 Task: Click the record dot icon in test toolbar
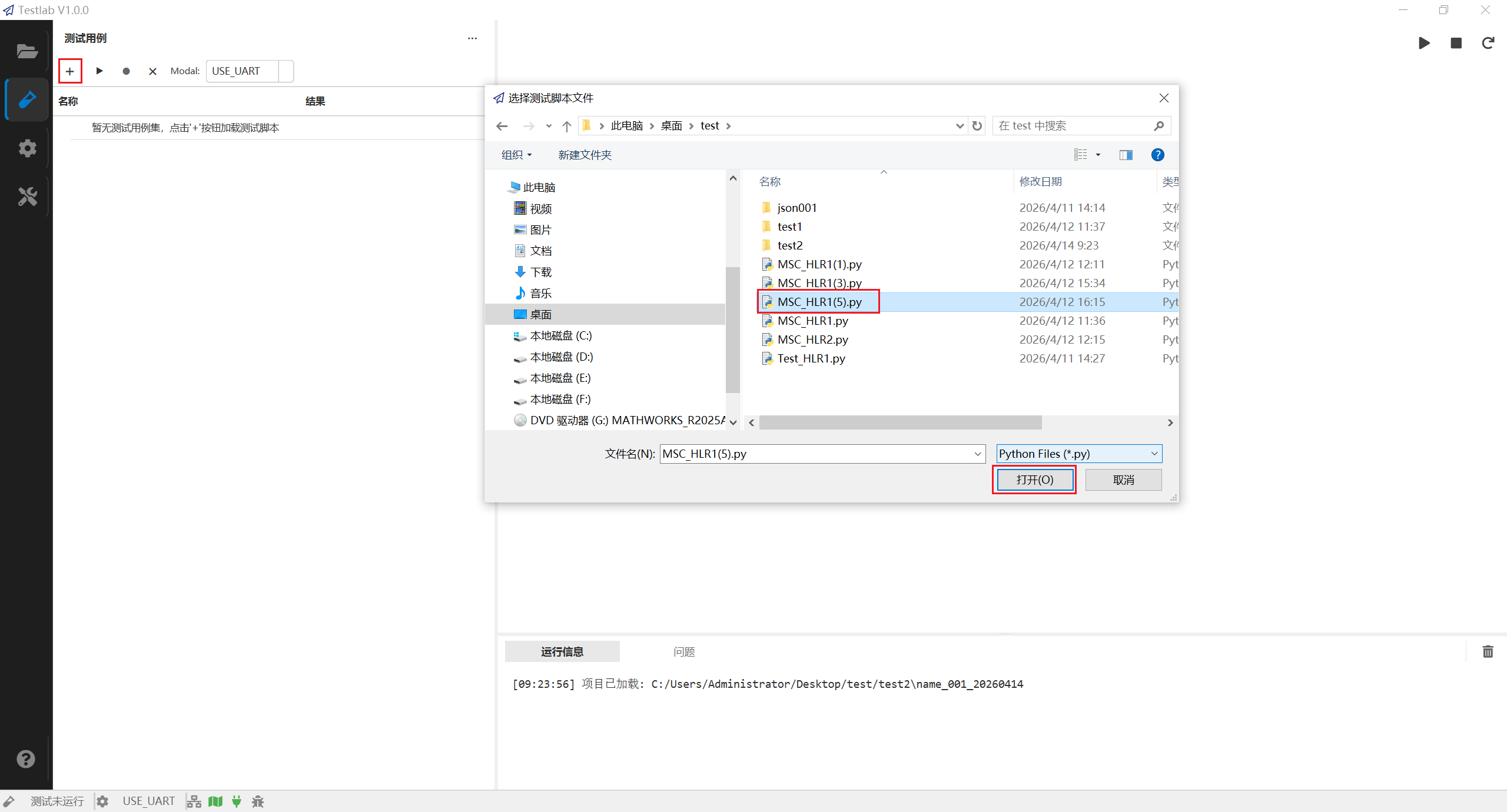pos(126,71)
